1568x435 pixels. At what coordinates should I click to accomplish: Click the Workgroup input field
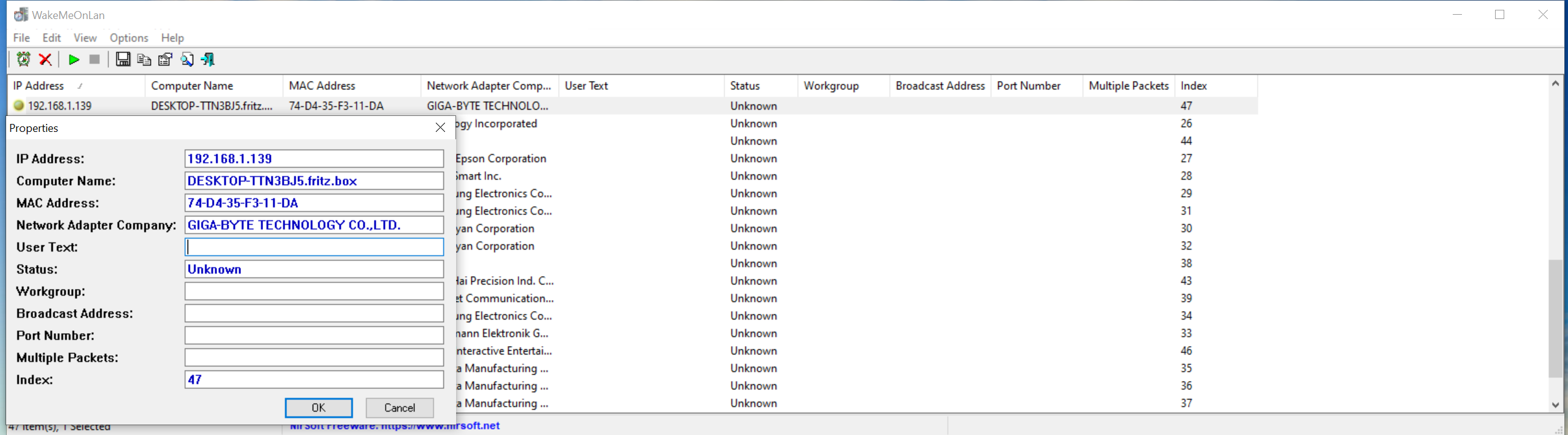point(314,291)
